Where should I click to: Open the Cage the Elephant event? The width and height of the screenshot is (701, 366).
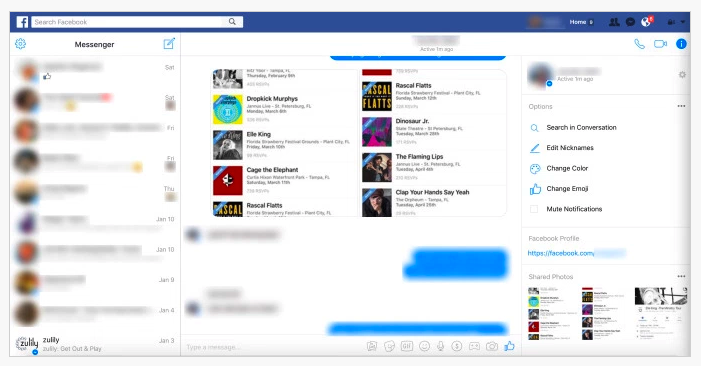[x=285, y=180]
